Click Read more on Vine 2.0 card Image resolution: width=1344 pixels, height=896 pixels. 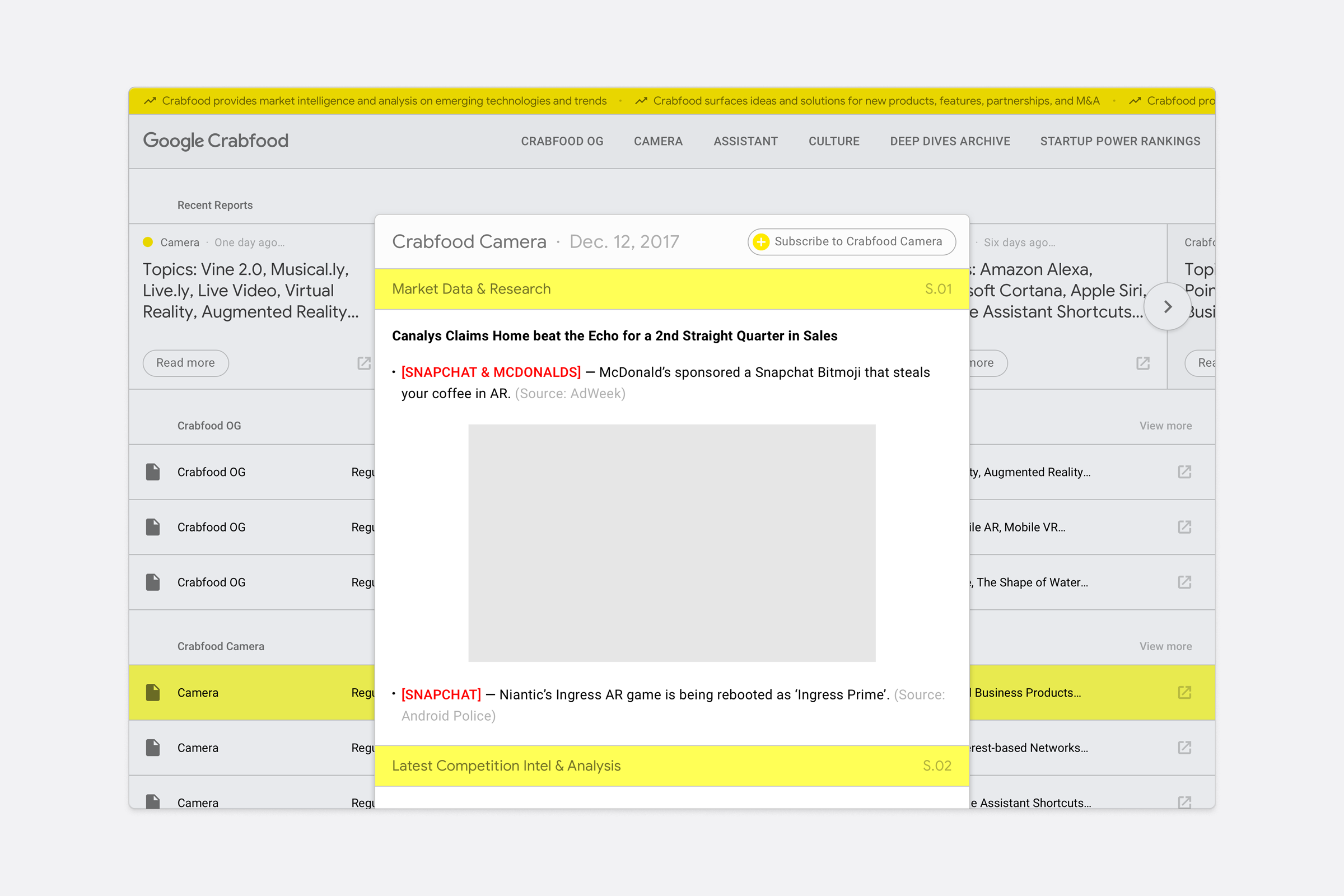[186, 363]
